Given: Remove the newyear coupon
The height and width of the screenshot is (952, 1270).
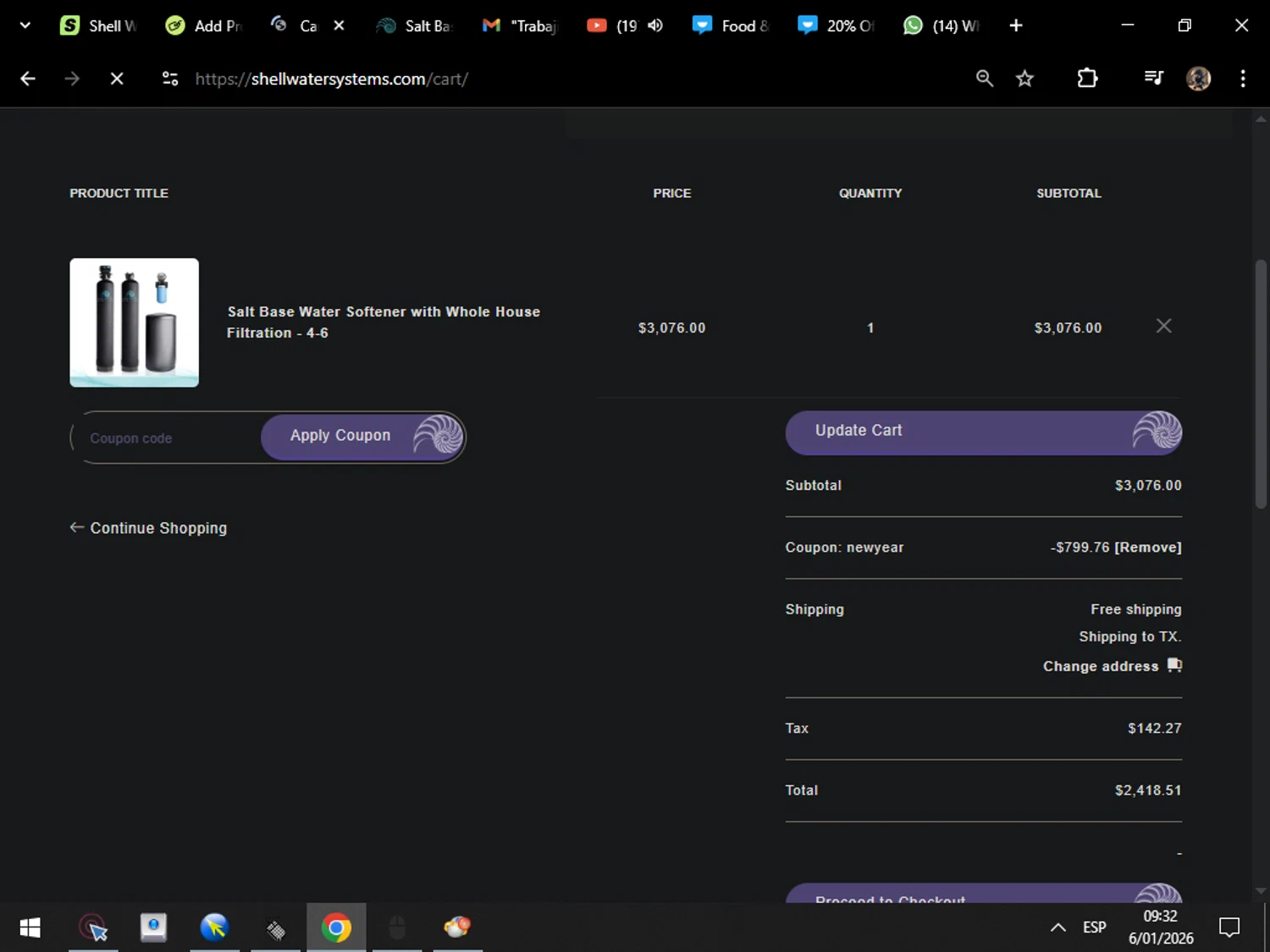Looking at the screenshot, I should tap(1148, 548).
